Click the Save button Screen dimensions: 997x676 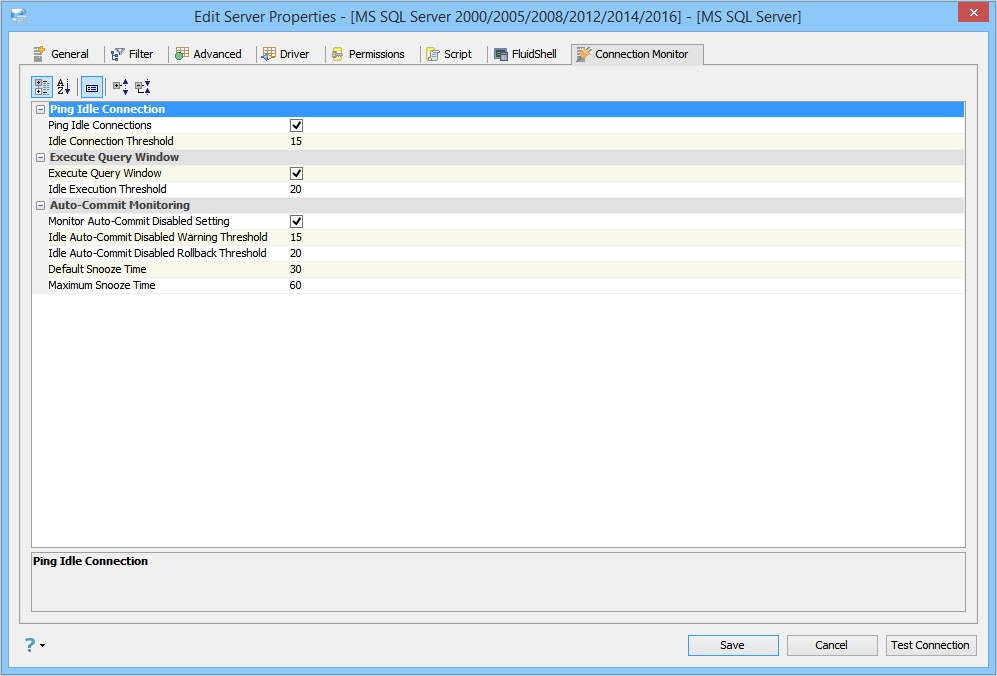pos(732,645)
